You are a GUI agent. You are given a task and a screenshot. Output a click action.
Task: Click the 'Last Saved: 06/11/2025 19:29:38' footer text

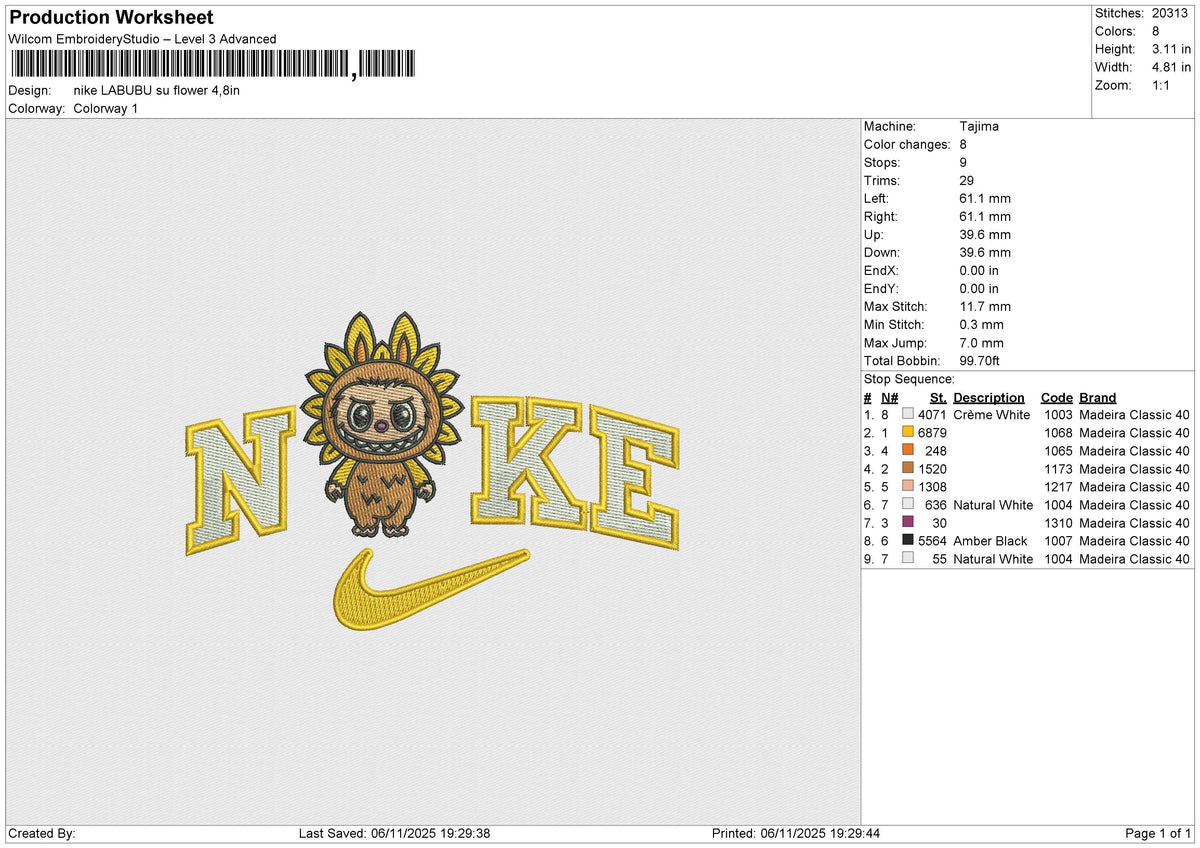pos(394,833)
